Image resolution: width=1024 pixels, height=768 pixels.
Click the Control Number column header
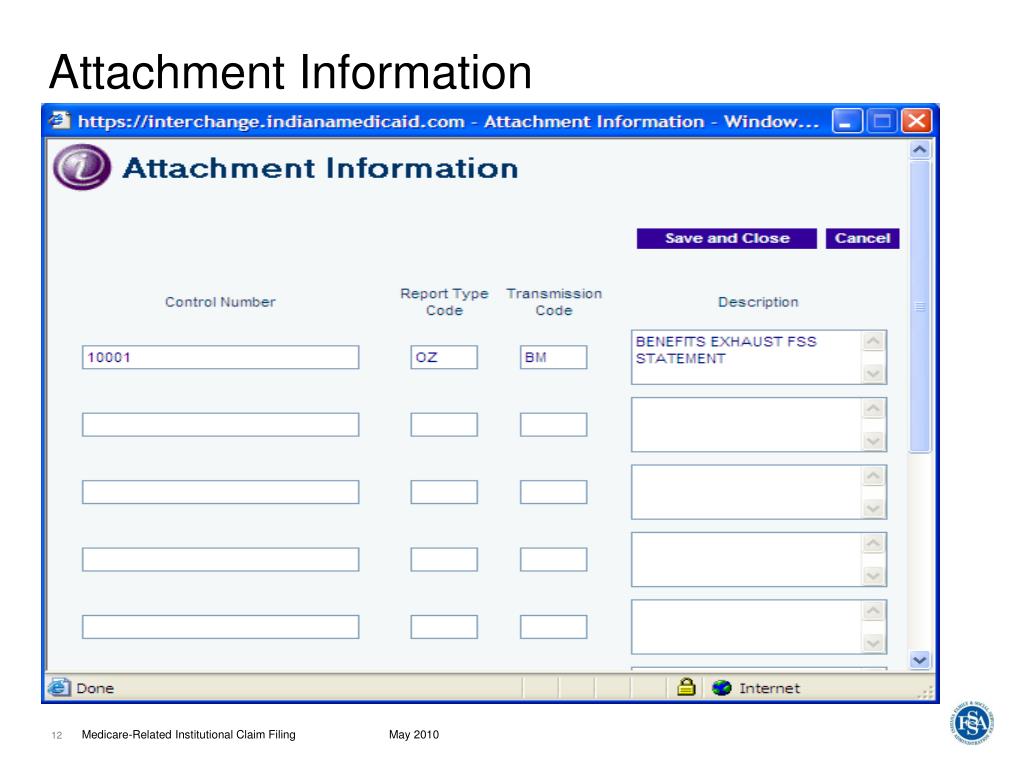click(220, 302)
